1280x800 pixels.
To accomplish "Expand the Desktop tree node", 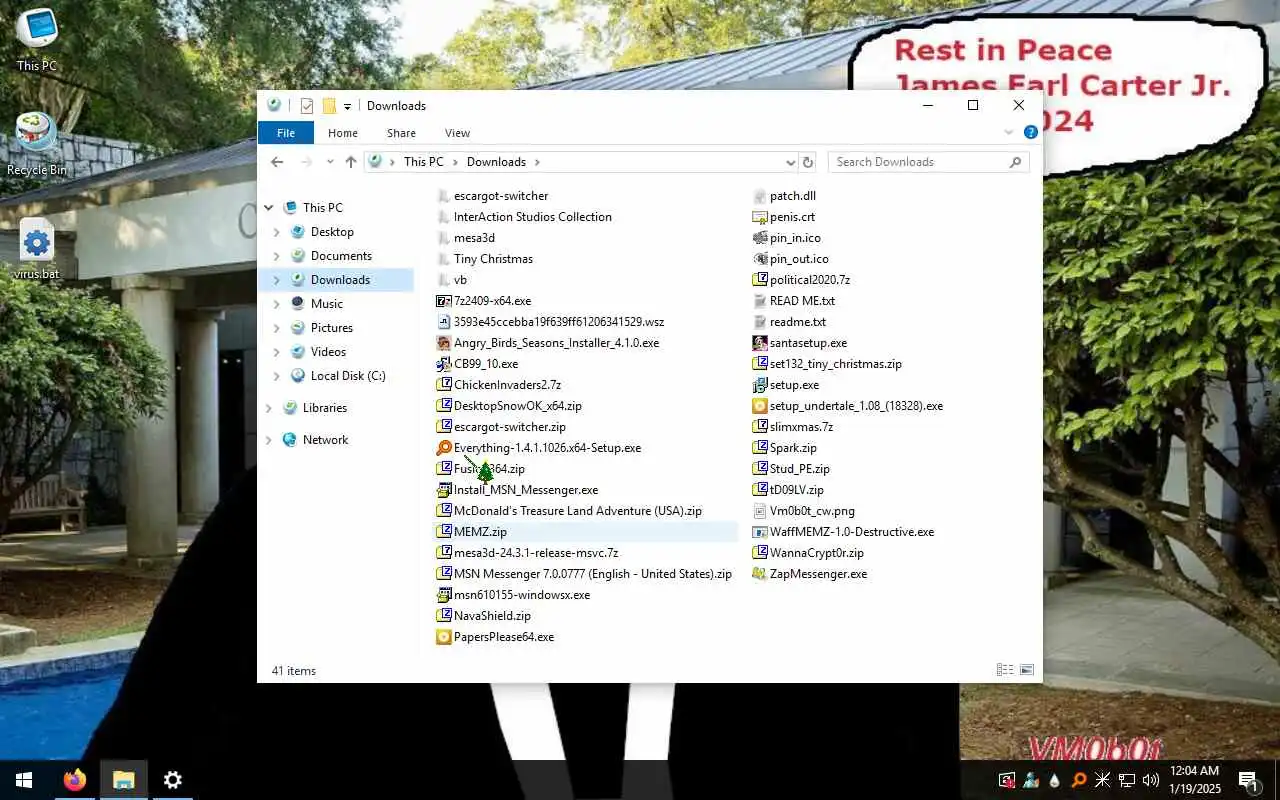I will pos(277,232).
